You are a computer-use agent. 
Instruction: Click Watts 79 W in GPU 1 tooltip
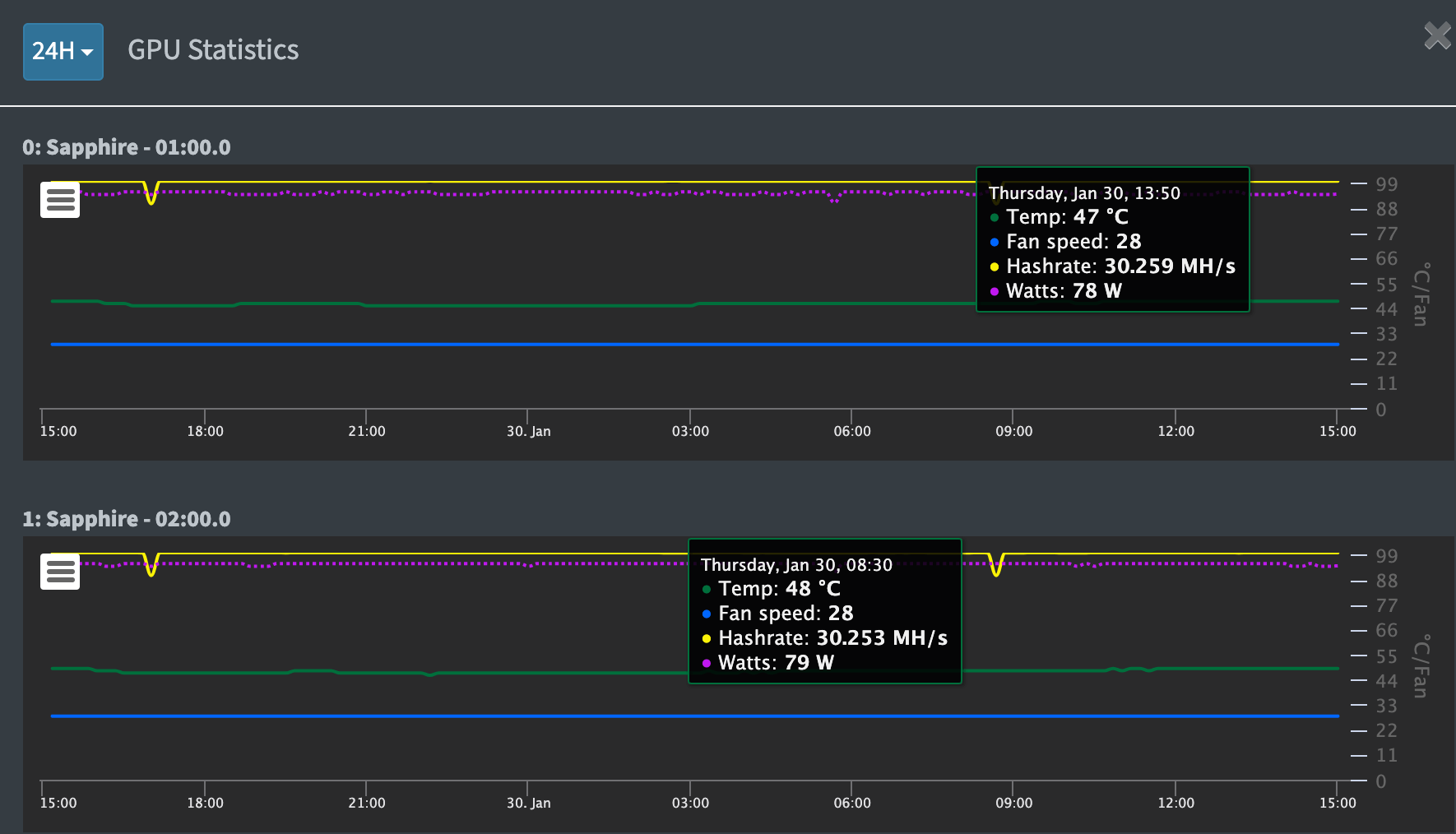point(767,663)
